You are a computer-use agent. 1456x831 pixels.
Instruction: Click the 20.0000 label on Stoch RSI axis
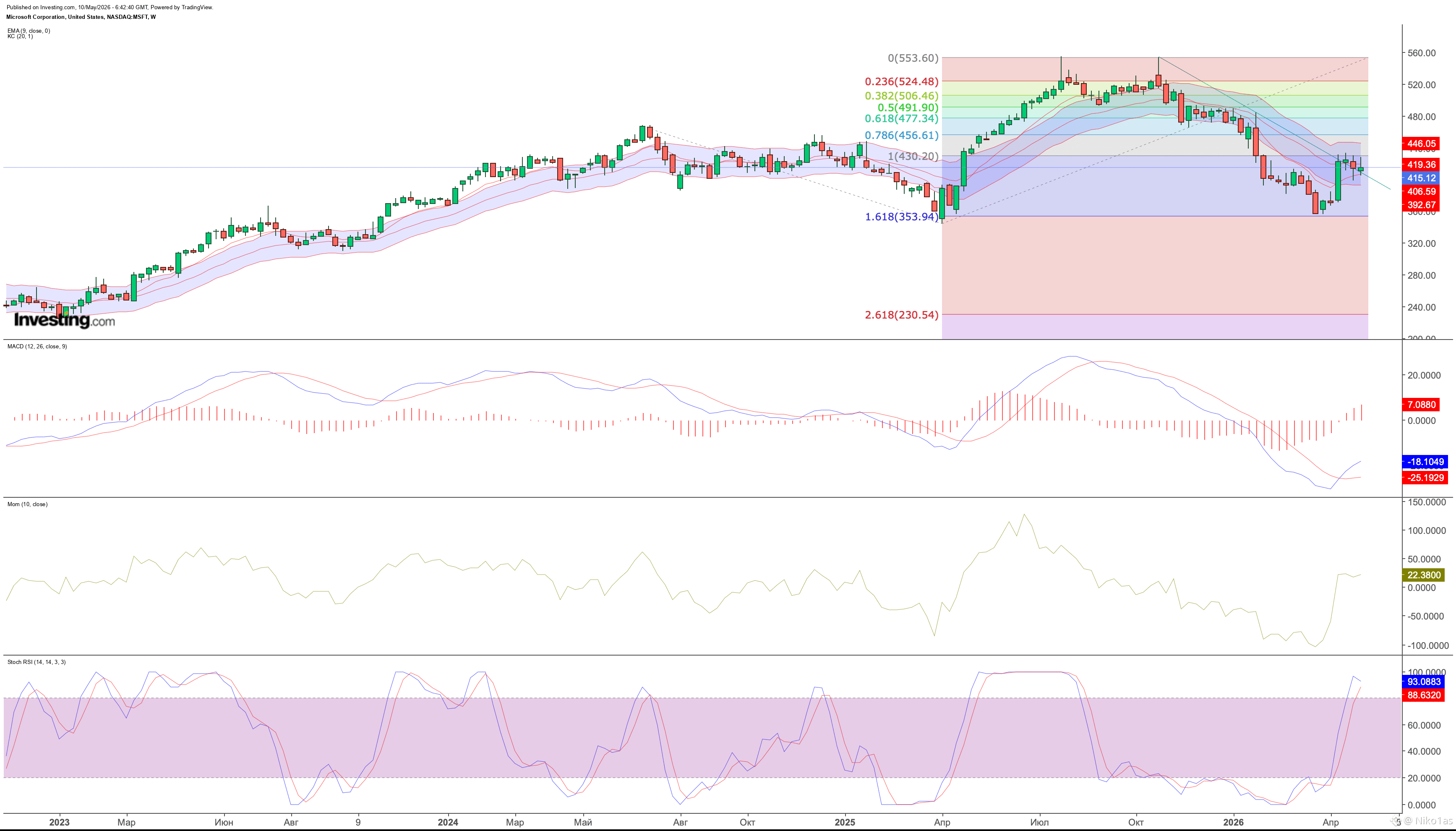click(1425, 778)
